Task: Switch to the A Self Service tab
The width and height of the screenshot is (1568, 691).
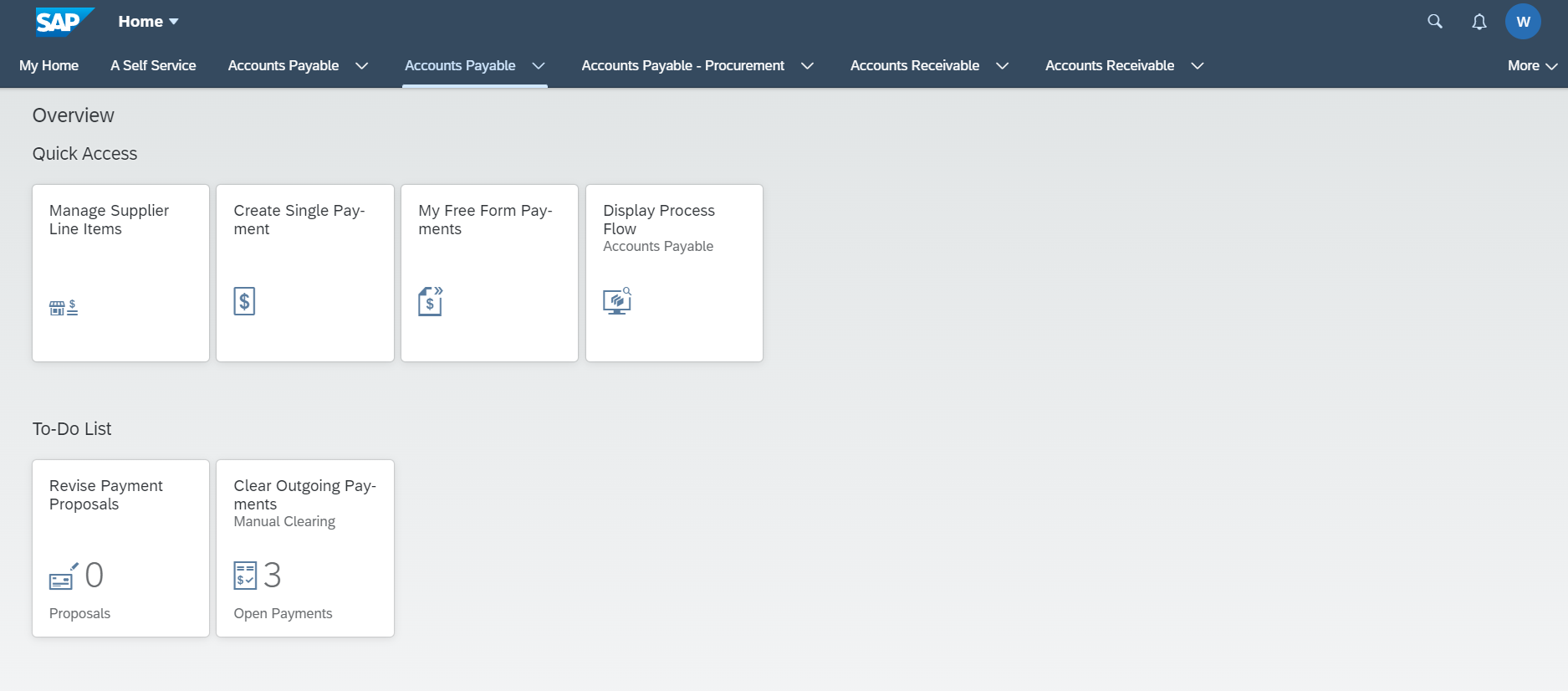Action: (x=153, y=65)
